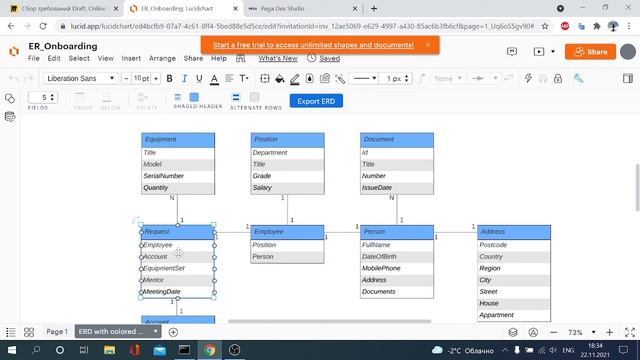Disable shaded header with left icon
The height and width of the screenshot is (360, 640).
(178, 97)
